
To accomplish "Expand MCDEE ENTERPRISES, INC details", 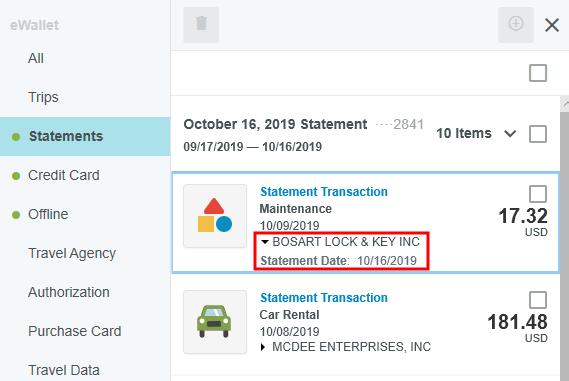I will point(263,347).
